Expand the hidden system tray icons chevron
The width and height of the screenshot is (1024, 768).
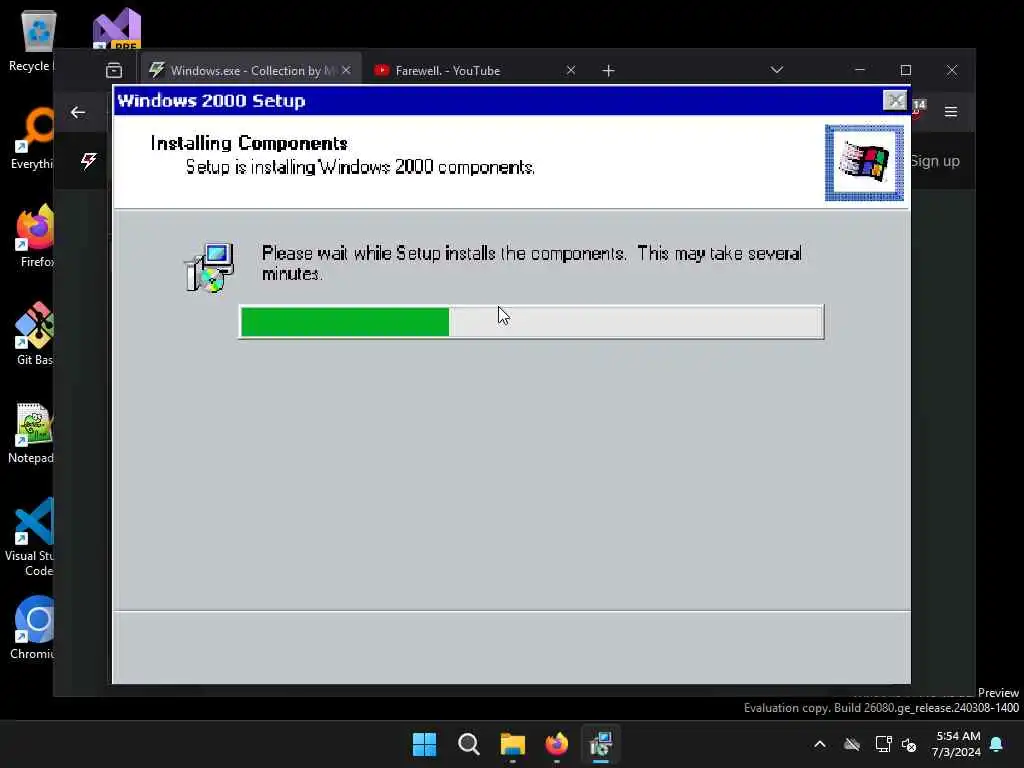(820, 744)
